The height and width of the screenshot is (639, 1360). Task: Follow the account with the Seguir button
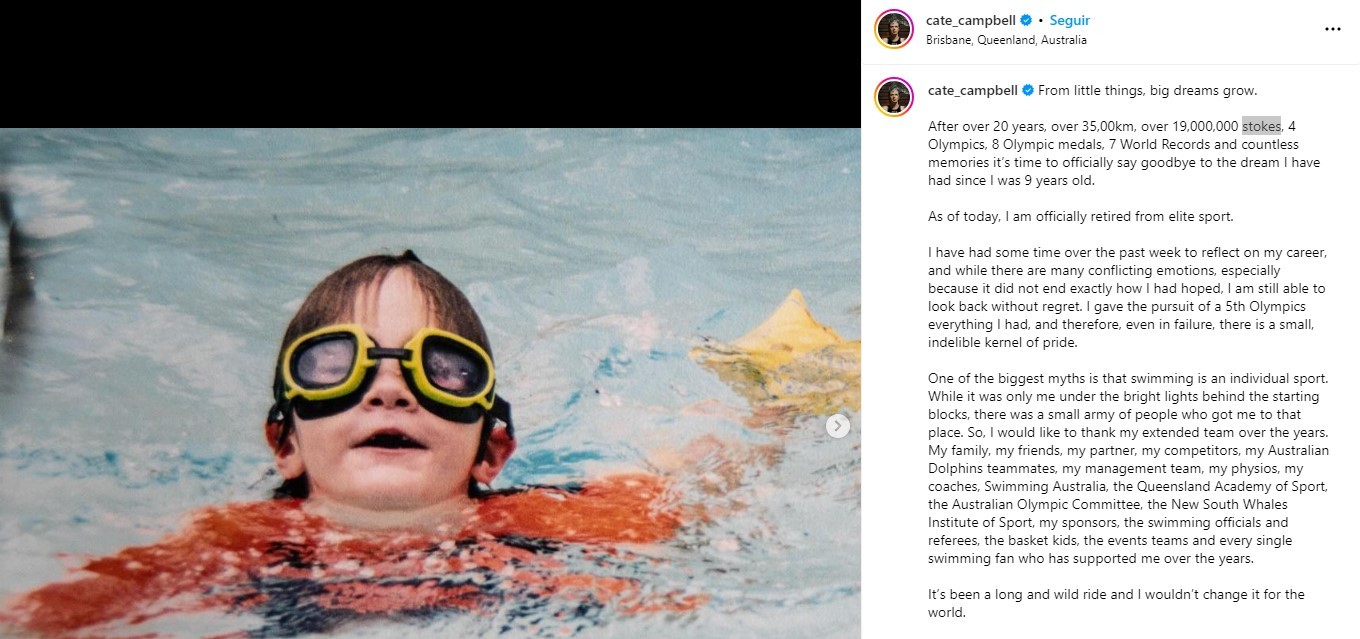pyautogui.click(x=1070, y=21)
